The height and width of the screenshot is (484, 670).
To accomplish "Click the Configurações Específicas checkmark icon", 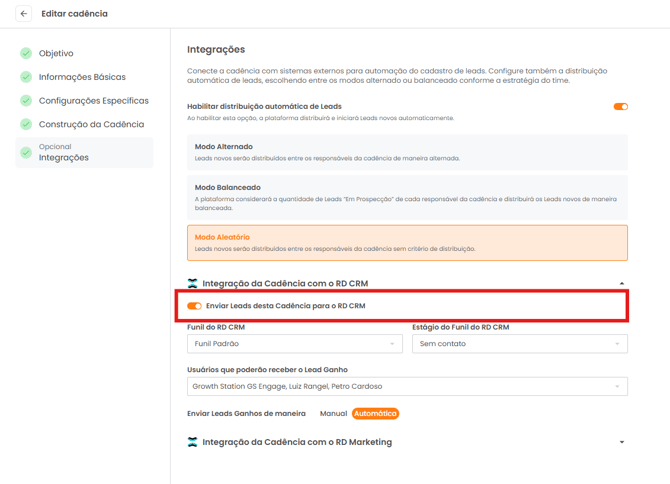I will (26, 101).
